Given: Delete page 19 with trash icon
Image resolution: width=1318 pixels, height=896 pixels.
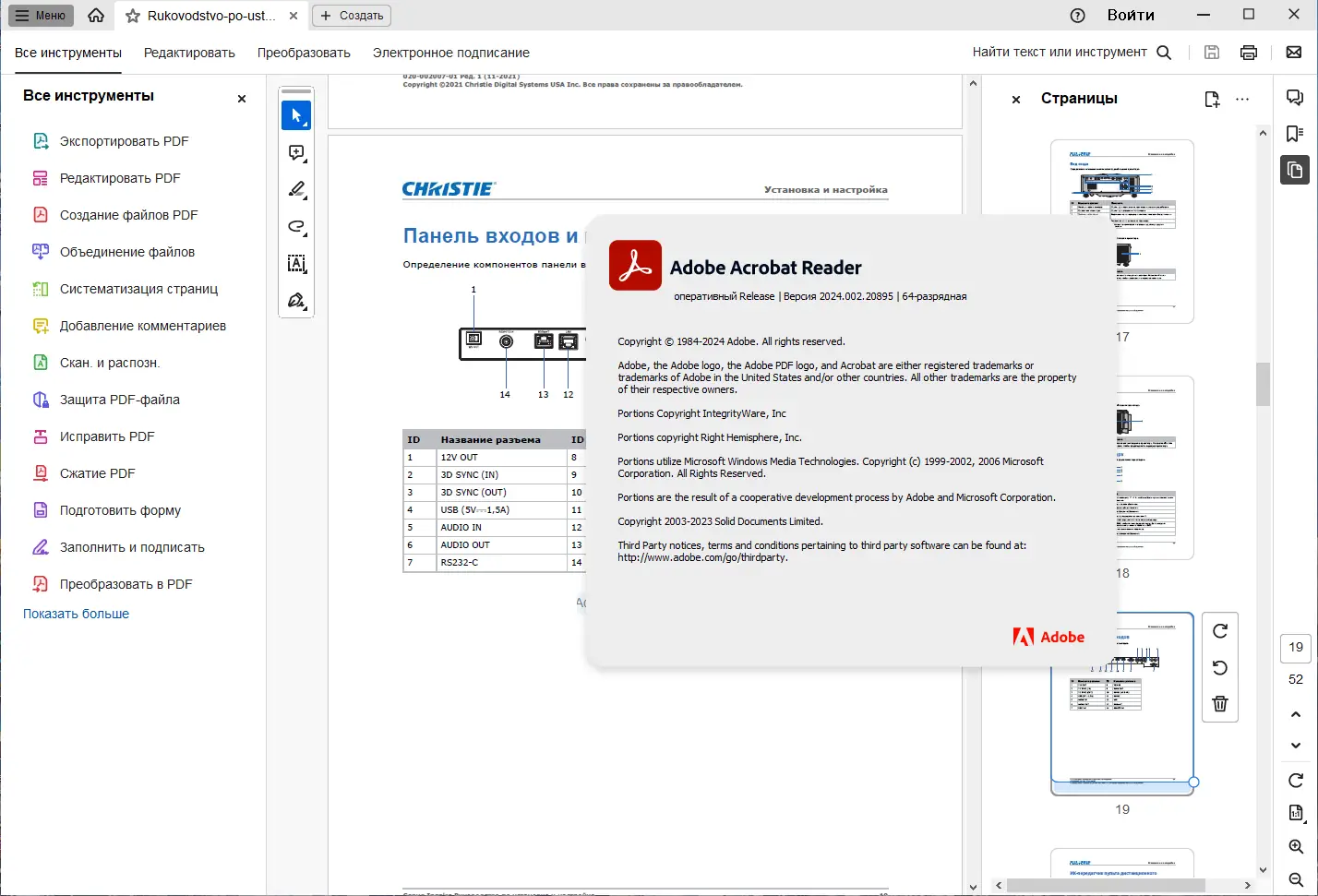Looking at the screenshot, I should pos(1220,703).
